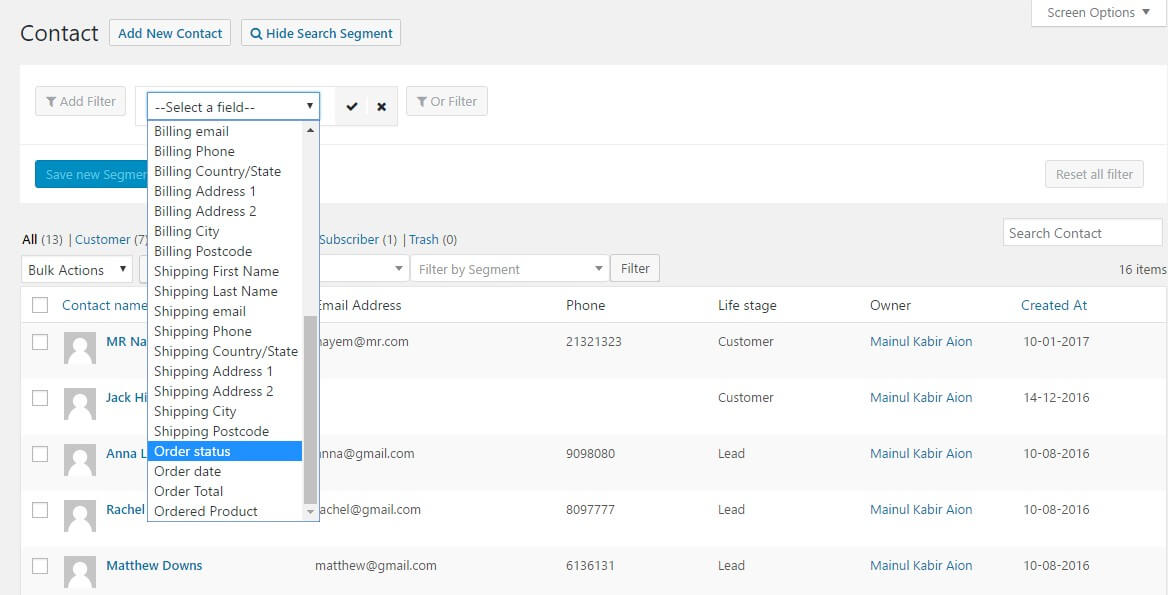This screenshot has width=1168, height=595.
Task: Choose Billing Country/State option
Action: point(217,171)
